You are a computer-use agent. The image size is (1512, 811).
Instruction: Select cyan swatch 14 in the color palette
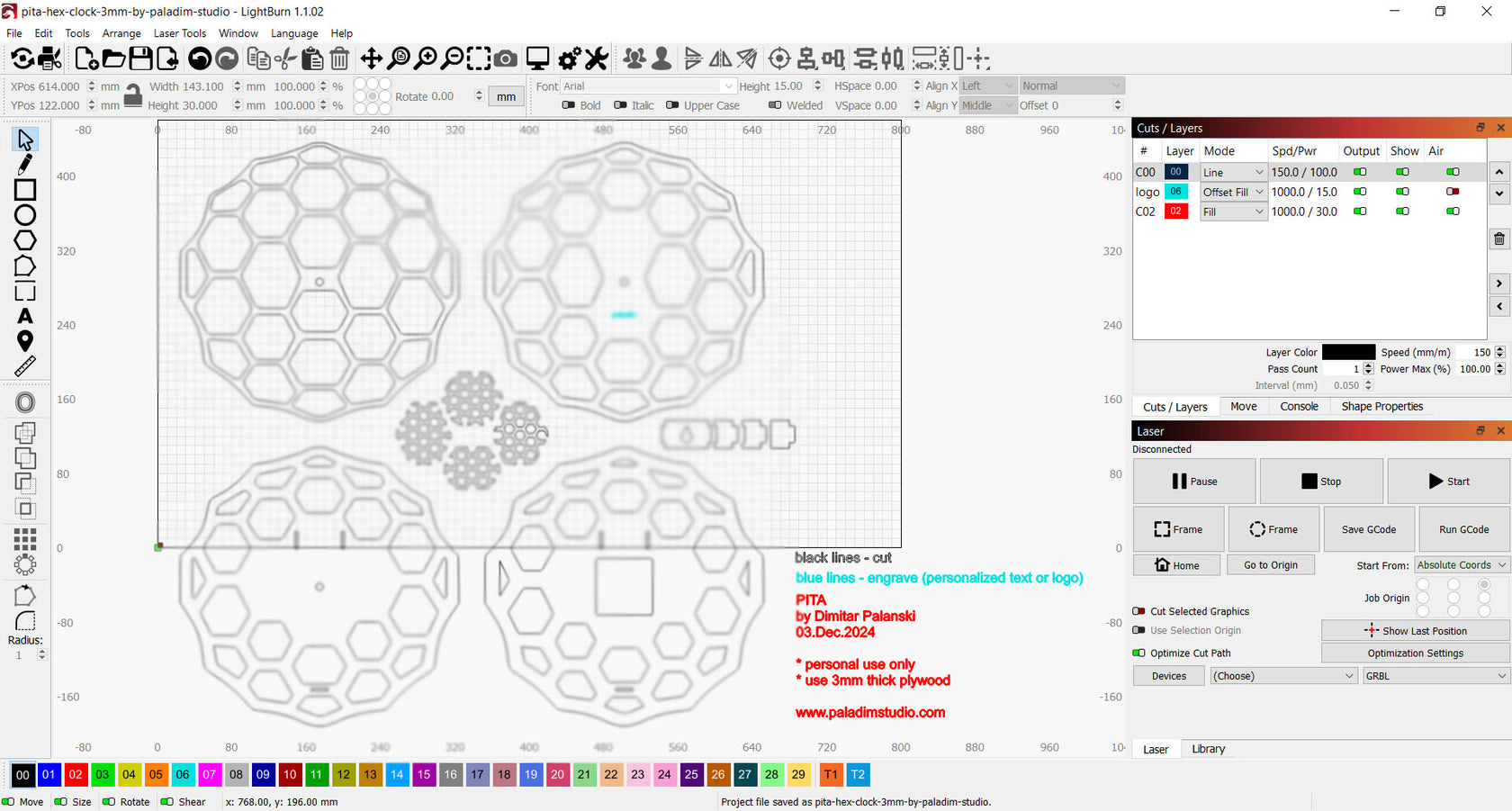tap(397, 774)
